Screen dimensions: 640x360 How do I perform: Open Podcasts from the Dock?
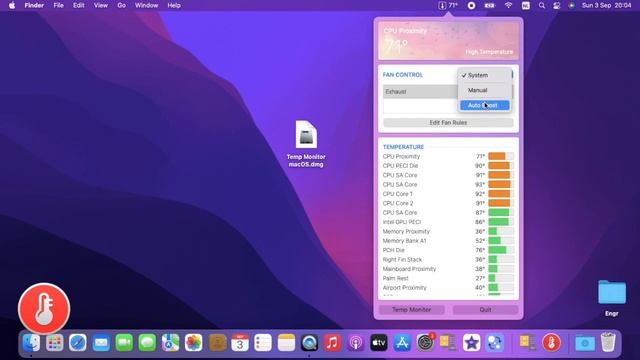coord(356,342)
